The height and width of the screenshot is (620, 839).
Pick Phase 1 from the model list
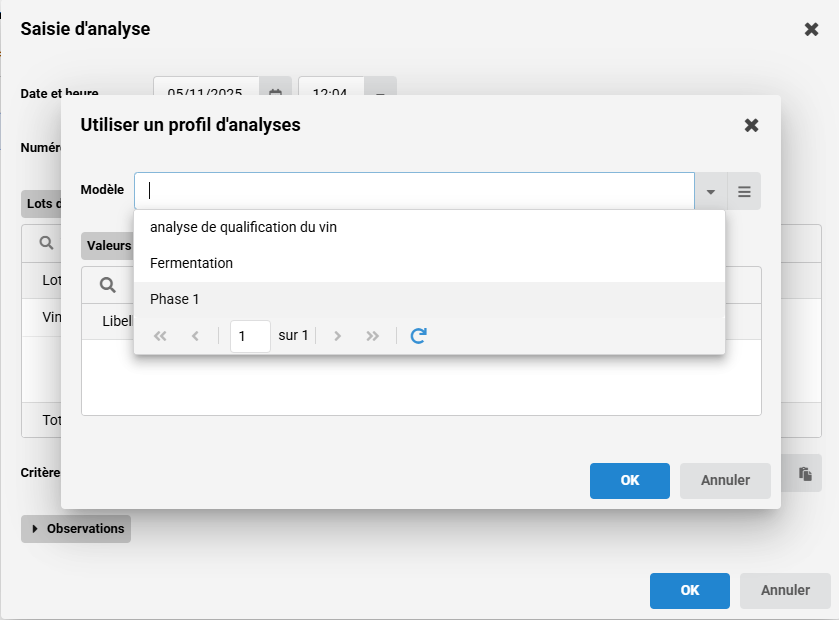pos(175,299)
